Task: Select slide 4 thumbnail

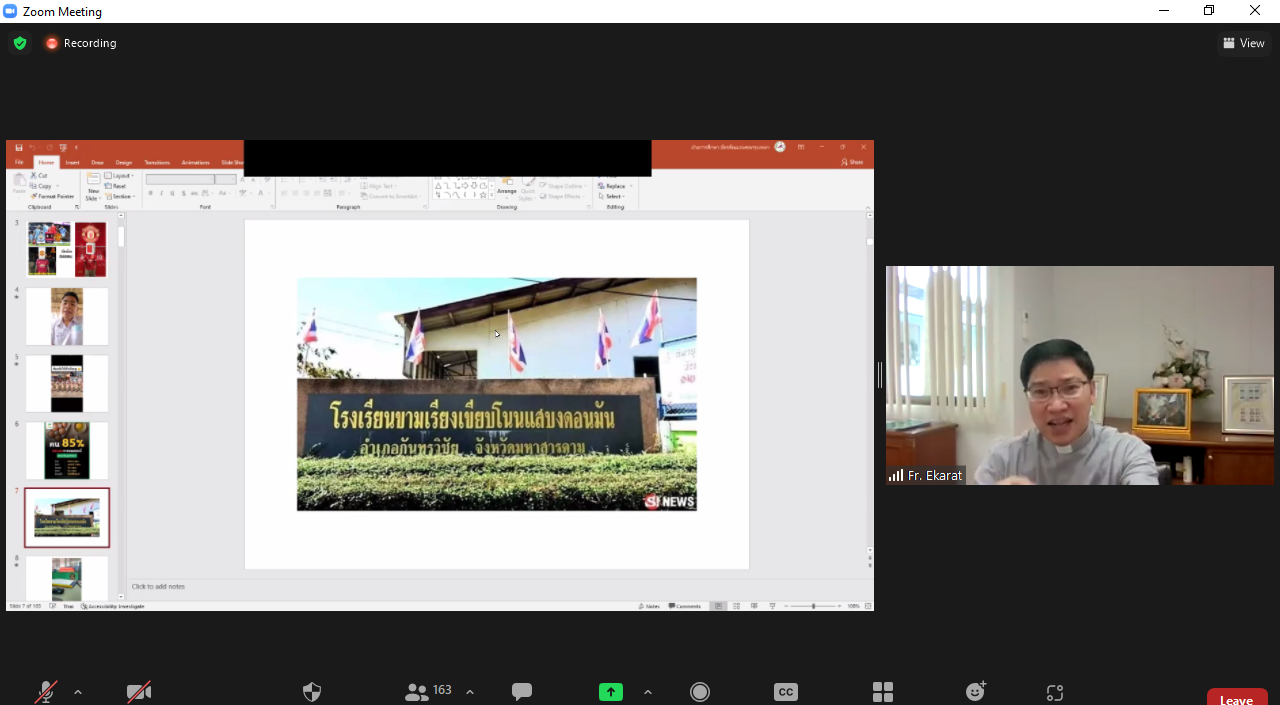Action: (67, 316)
